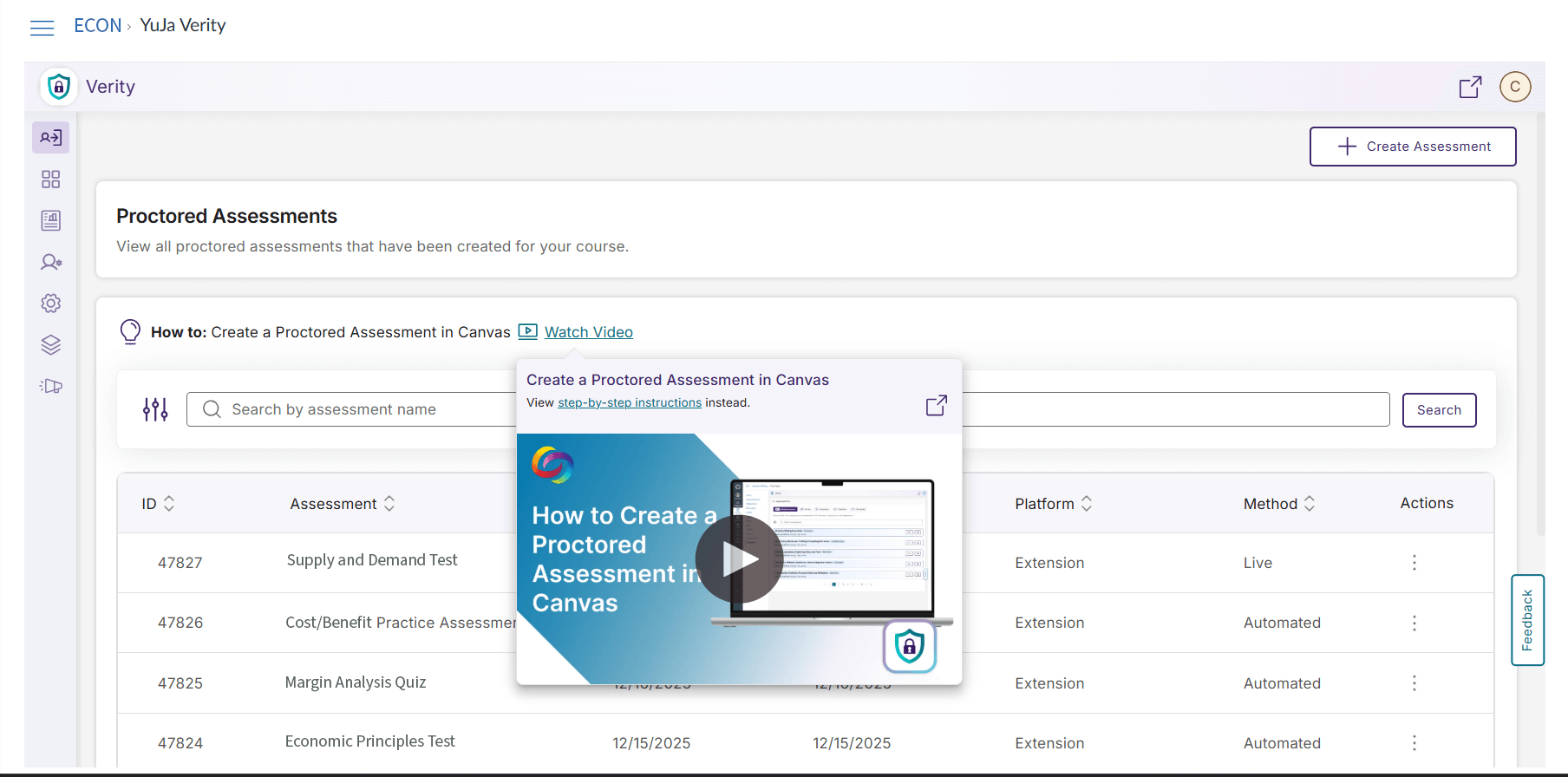
Task: Play the How to Create tutorial video
Action: pos(739,559)
